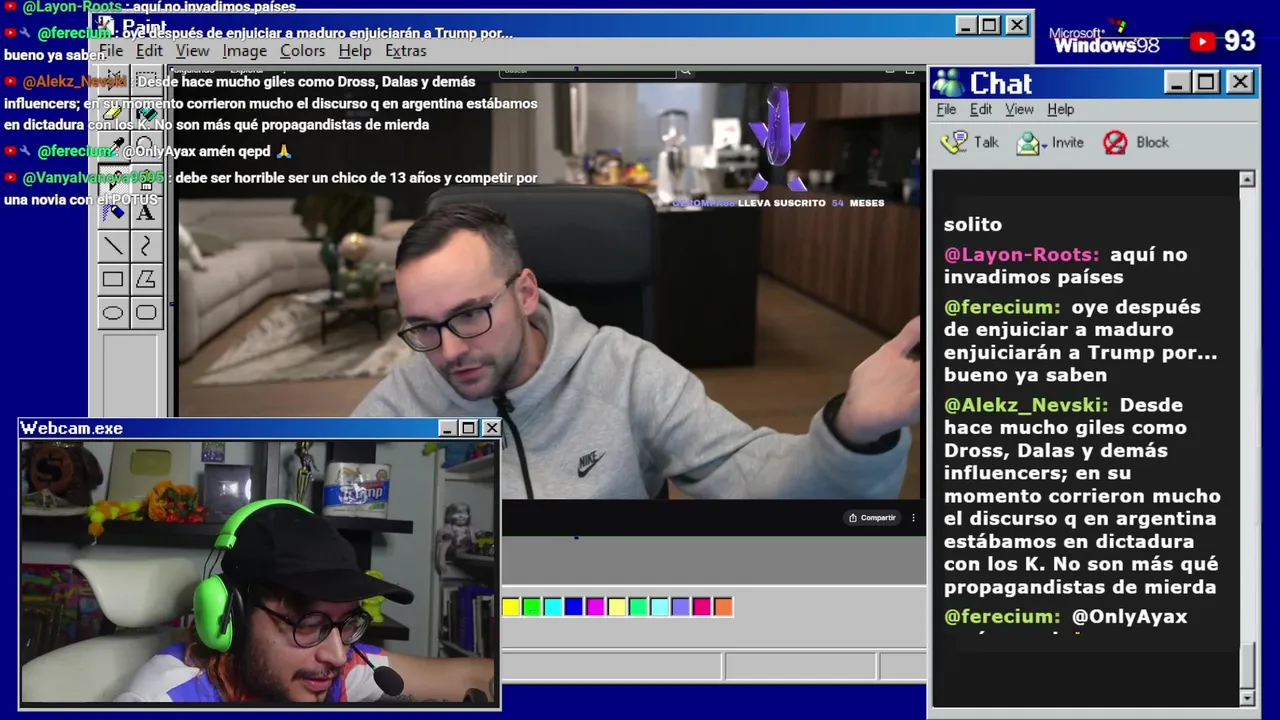Activate the Magnifier tool in Paint
This screenshot has height=720, width=1280.
click(x=146, y=147)
